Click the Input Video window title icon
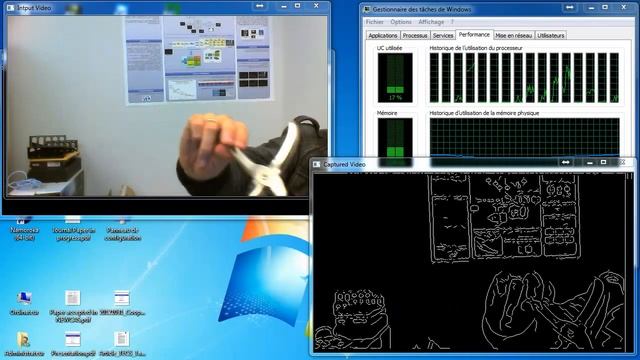 click(x=11, y=8)
